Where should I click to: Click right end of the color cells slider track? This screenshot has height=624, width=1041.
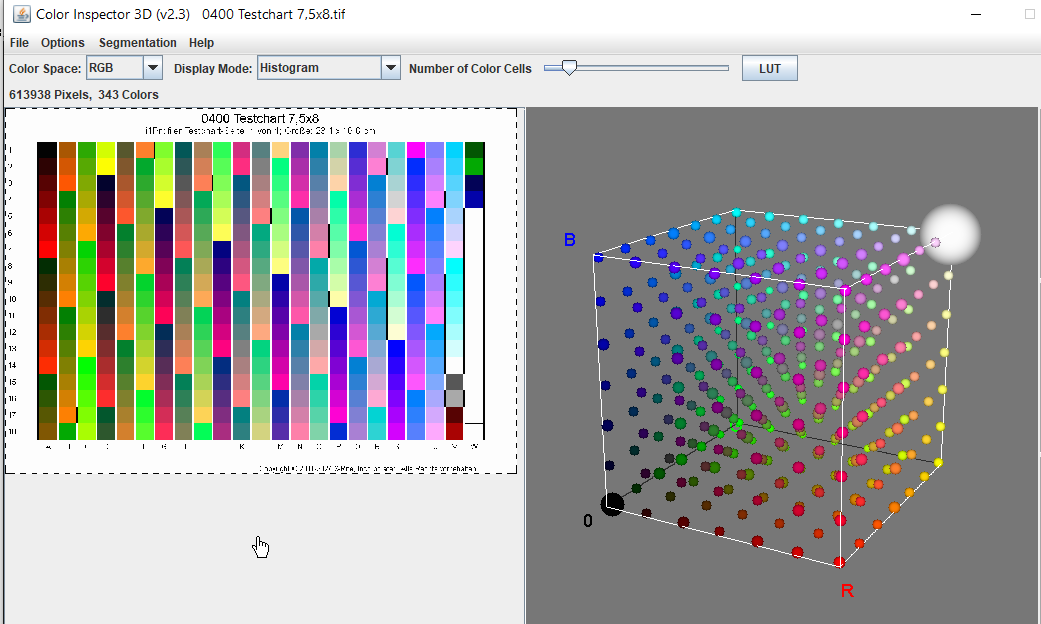tap(727, 68)
